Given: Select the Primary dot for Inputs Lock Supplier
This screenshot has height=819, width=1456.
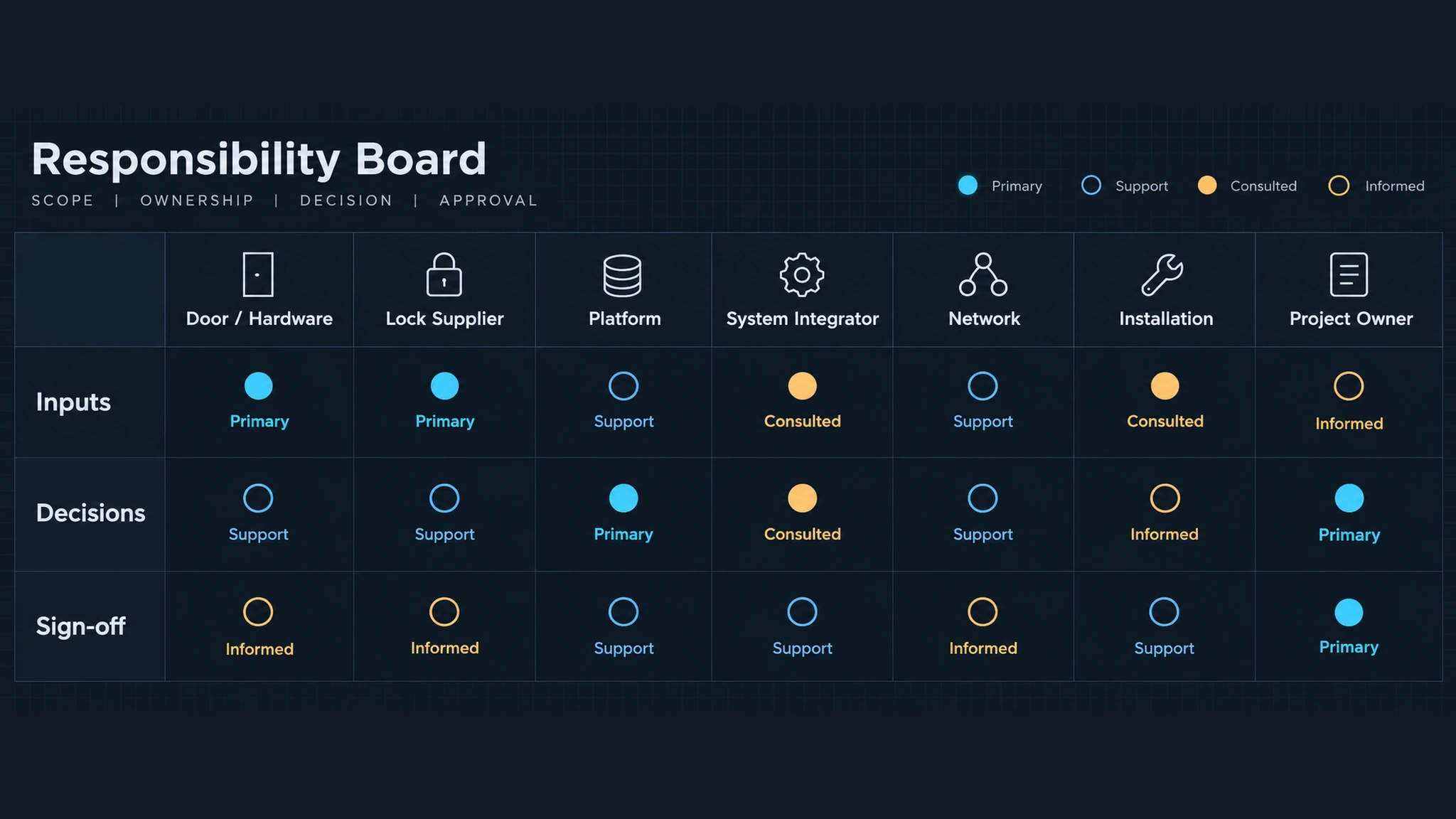Looking at the screenshot, I should tap(445, 386).
